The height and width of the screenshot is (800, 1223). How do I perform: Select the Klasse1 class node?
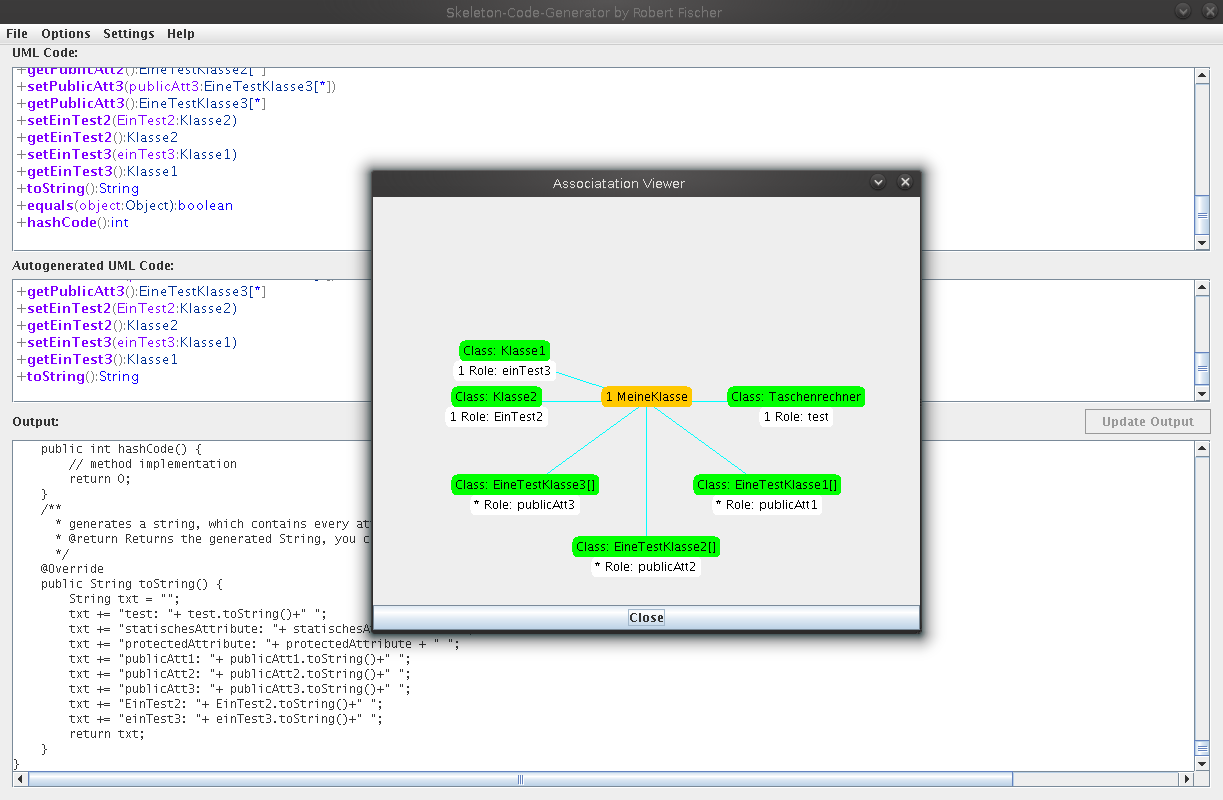pos(505,351)
